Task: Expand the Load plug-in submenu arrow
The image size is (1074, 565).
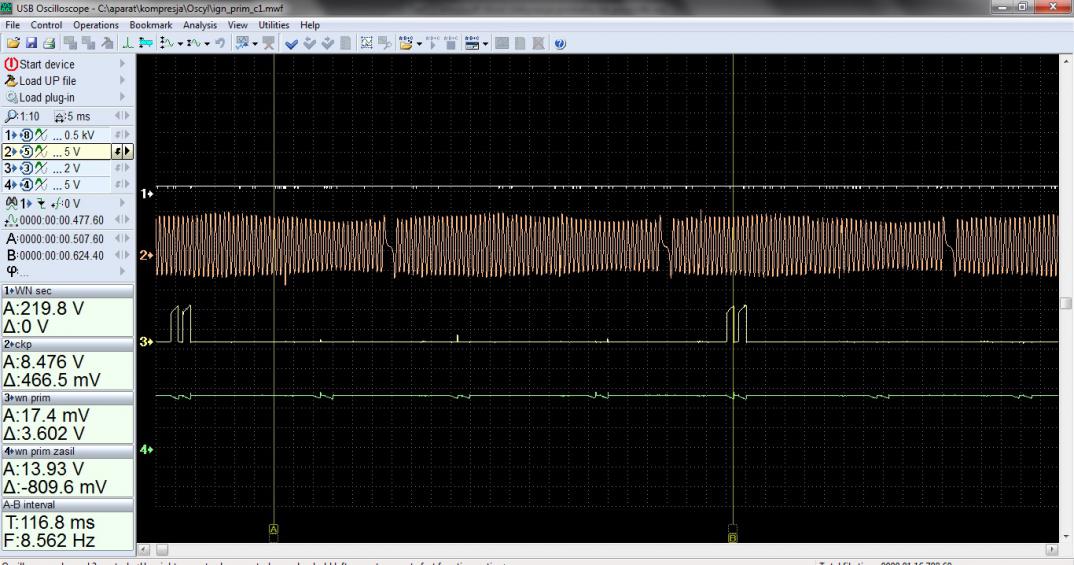Action: [x=122, y=98]
